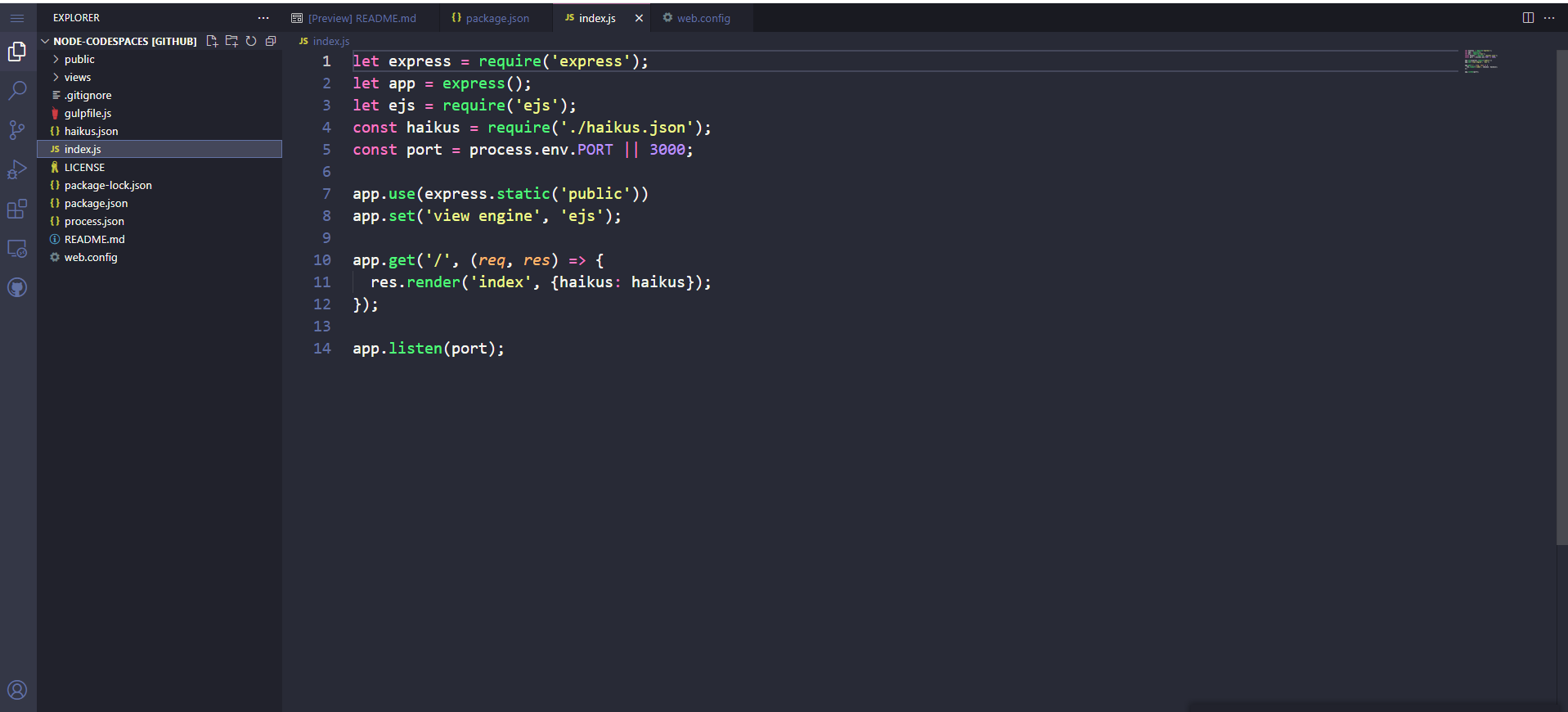This screenshot has height=712, width=1568.
Task: Open the Extensions view
Action: point(17,209)
